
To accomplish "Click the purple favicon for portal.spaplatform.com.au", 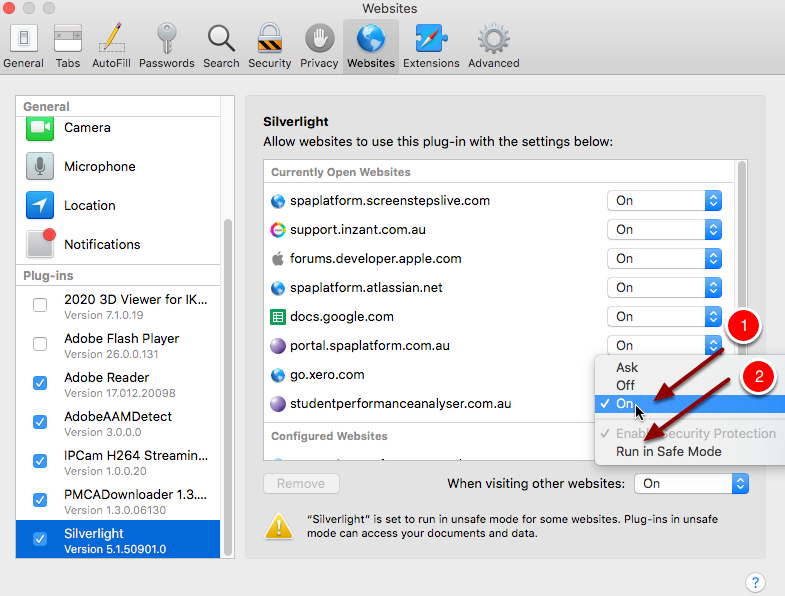I will (278, 346).
